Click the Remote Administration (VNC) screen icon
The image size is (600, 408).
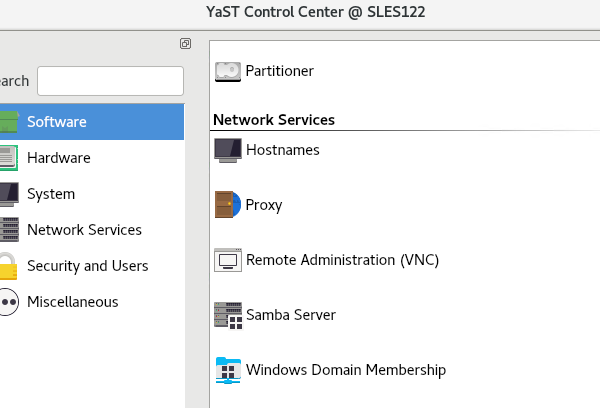228,260
